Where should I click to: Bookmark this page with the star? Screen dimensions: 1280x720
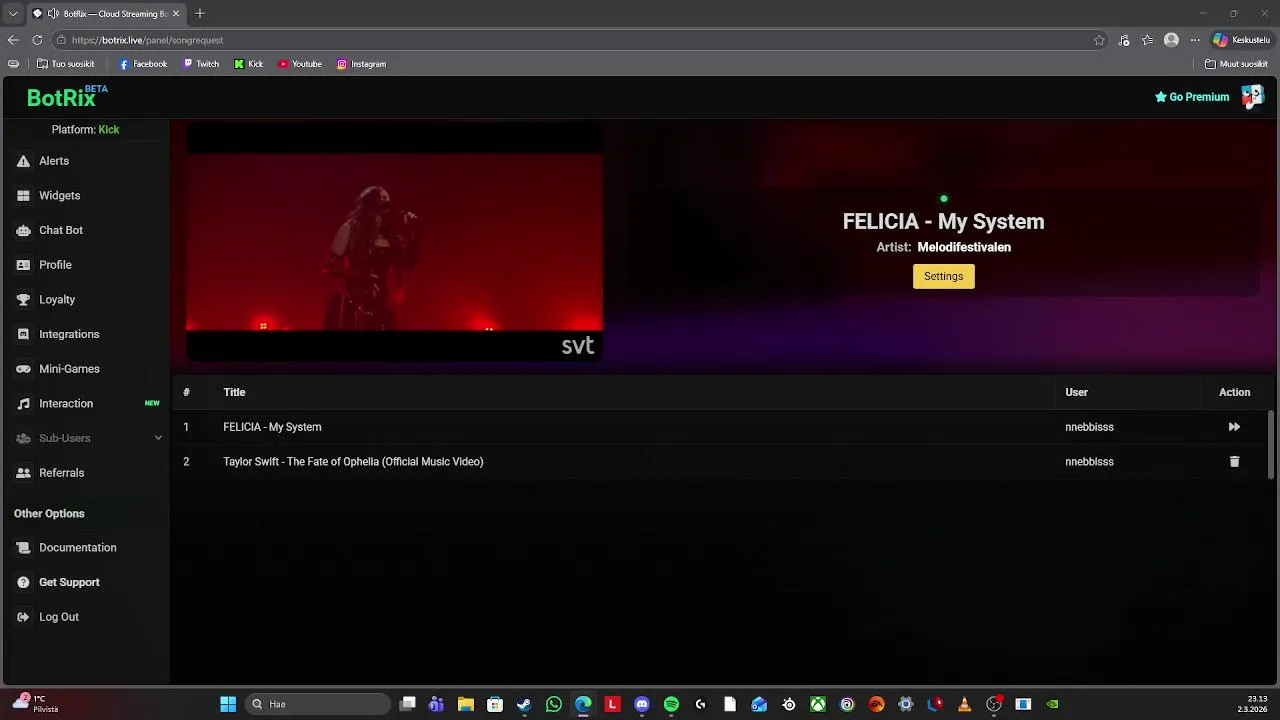click(x=1099, y=40)
